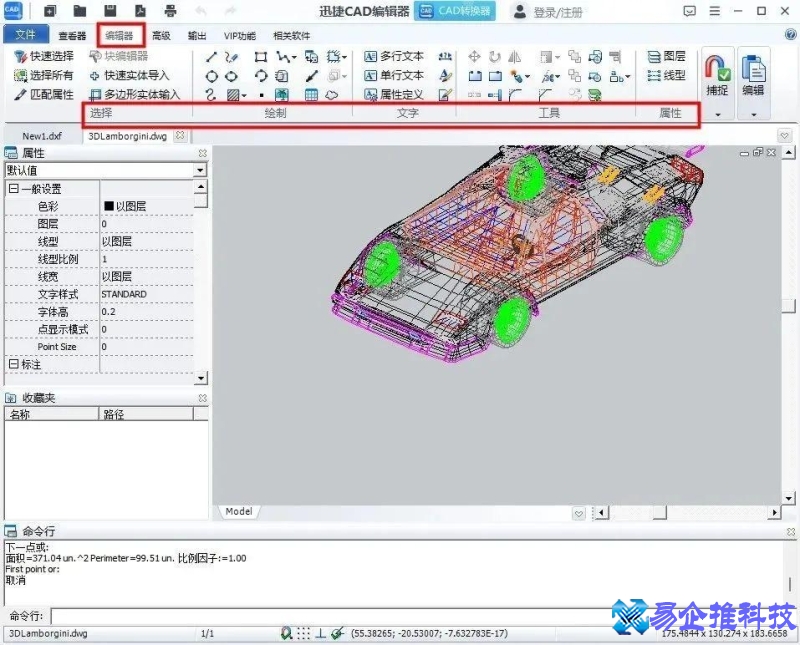
Task: Select the Ellipse drawing tool
Action: click(231, 77)
